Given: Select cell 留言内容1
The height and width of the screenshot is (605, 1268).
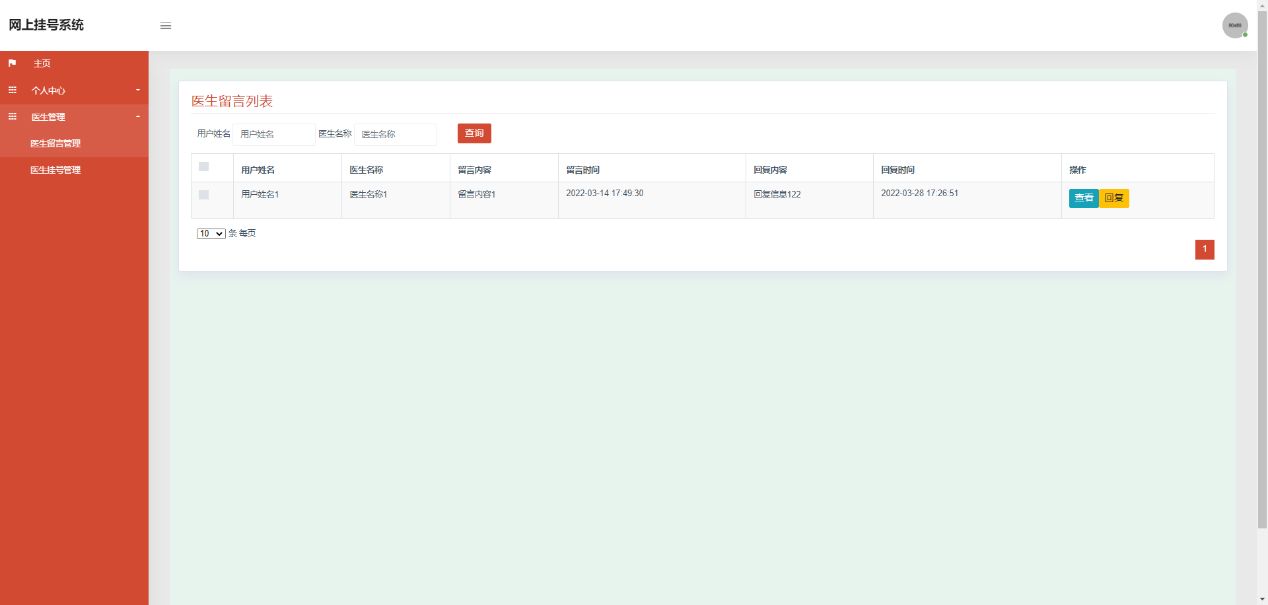Looking at the screenshot, I should 477,194.
